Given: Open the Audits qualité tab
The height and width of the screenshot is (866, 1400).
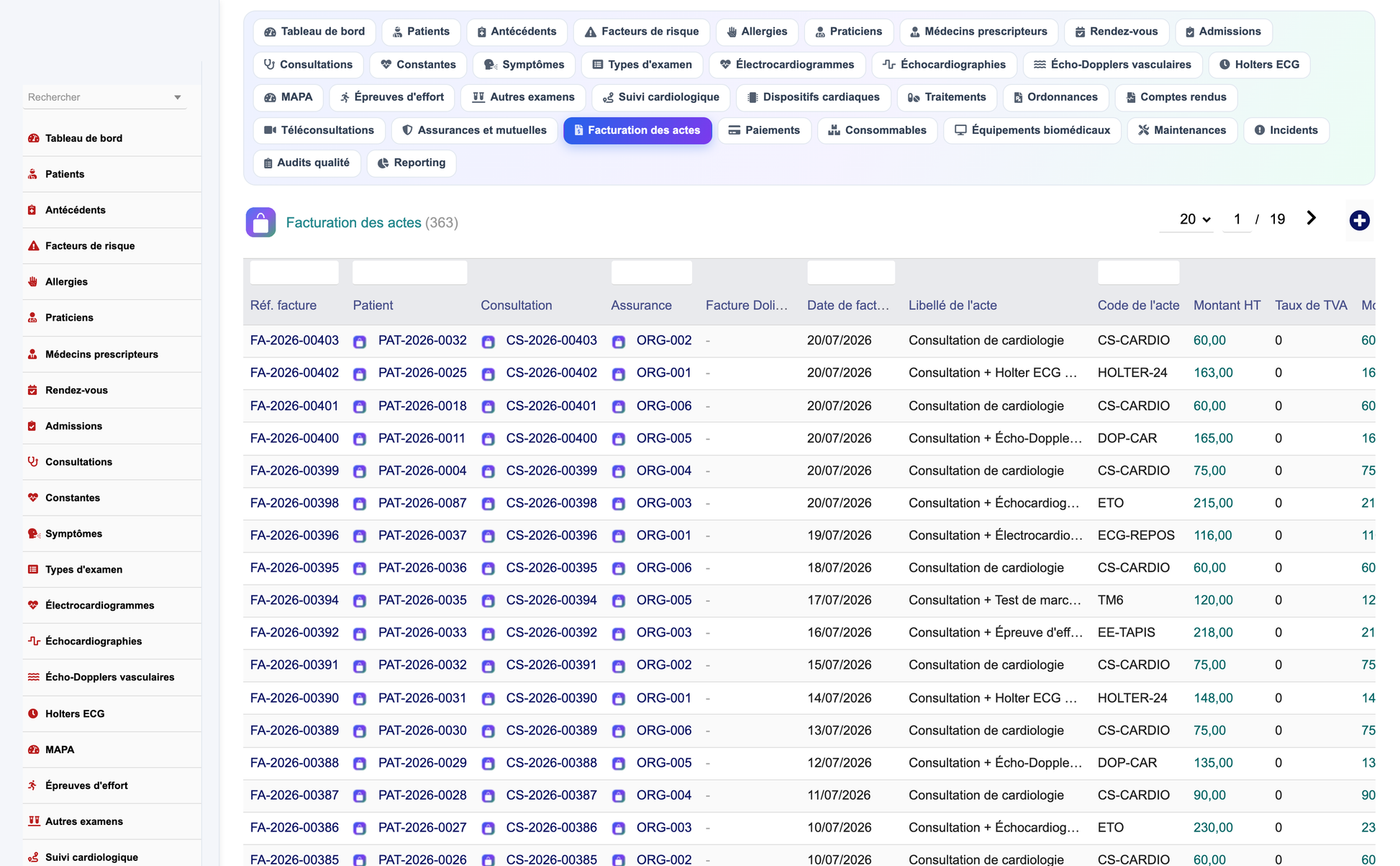Looking at the screenshot, I should (307, 163).
